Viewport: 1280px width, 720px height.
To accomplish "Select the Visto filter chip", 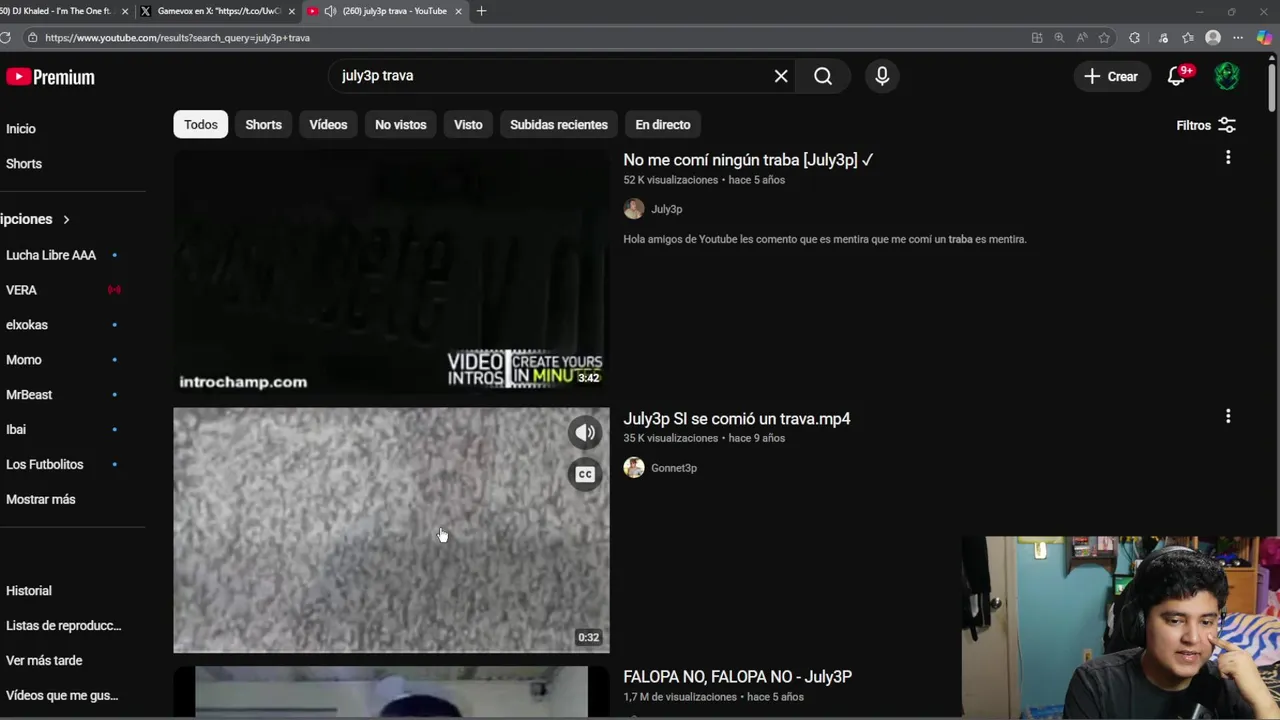I will (468, 125).
